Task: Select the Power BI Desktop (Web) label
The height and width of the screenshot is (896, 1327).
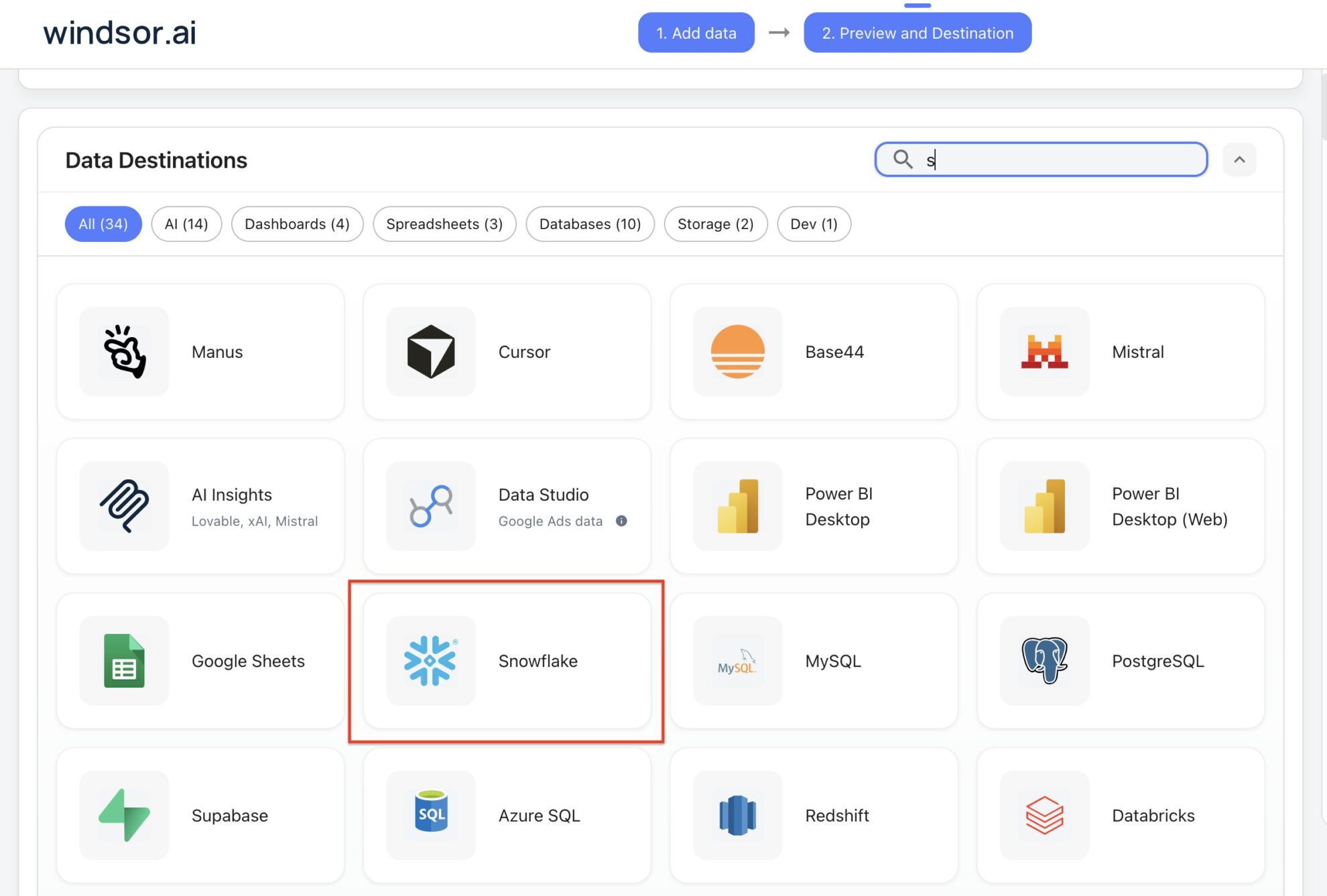Action: pos(1170,506)
